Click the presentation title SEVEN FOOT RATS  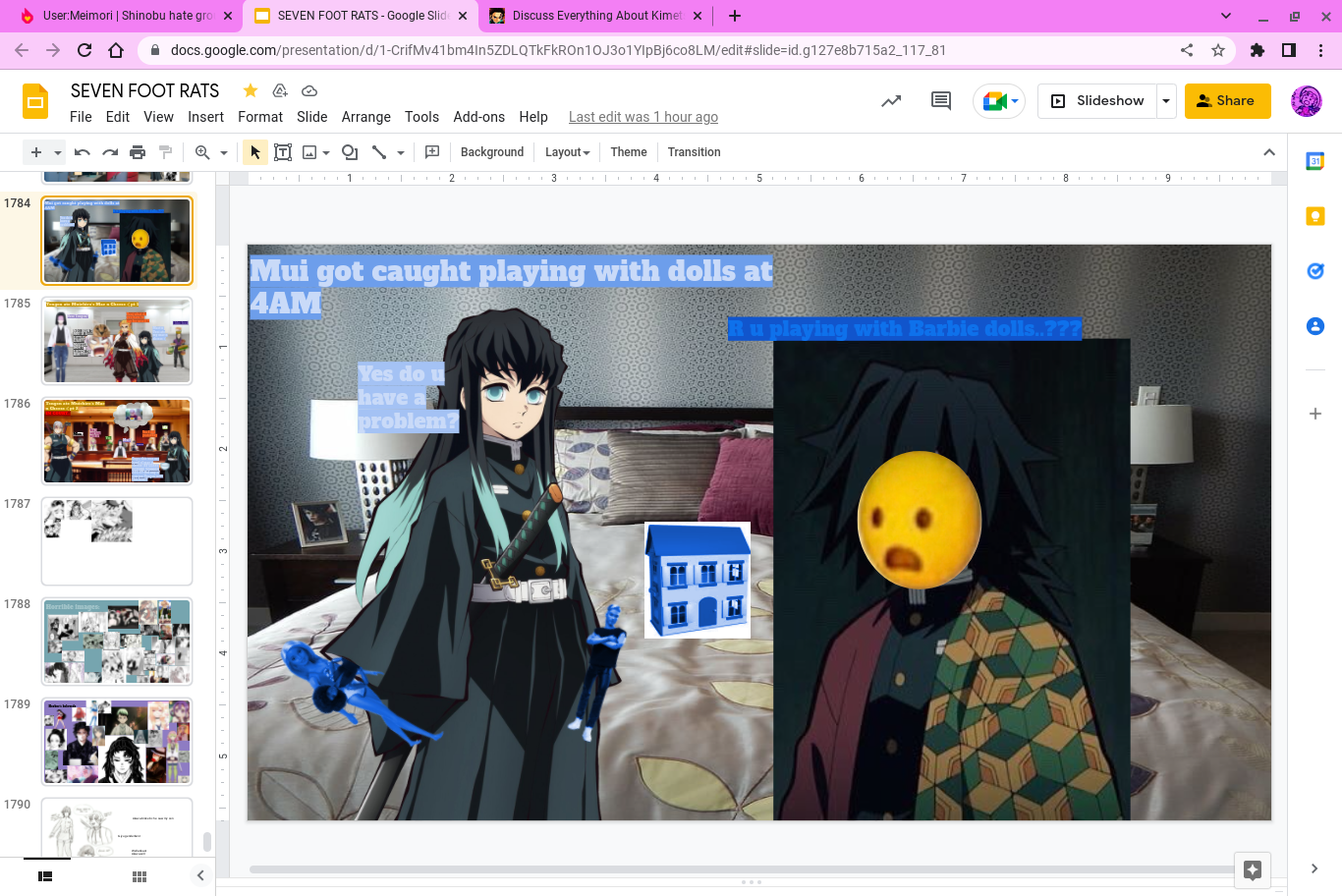pos(145,90)
